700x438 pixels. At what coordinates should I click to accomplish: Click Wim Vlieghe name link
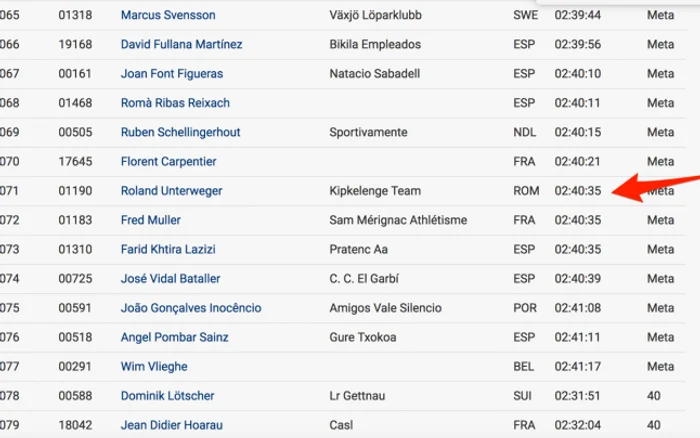(x=154, y=367)
